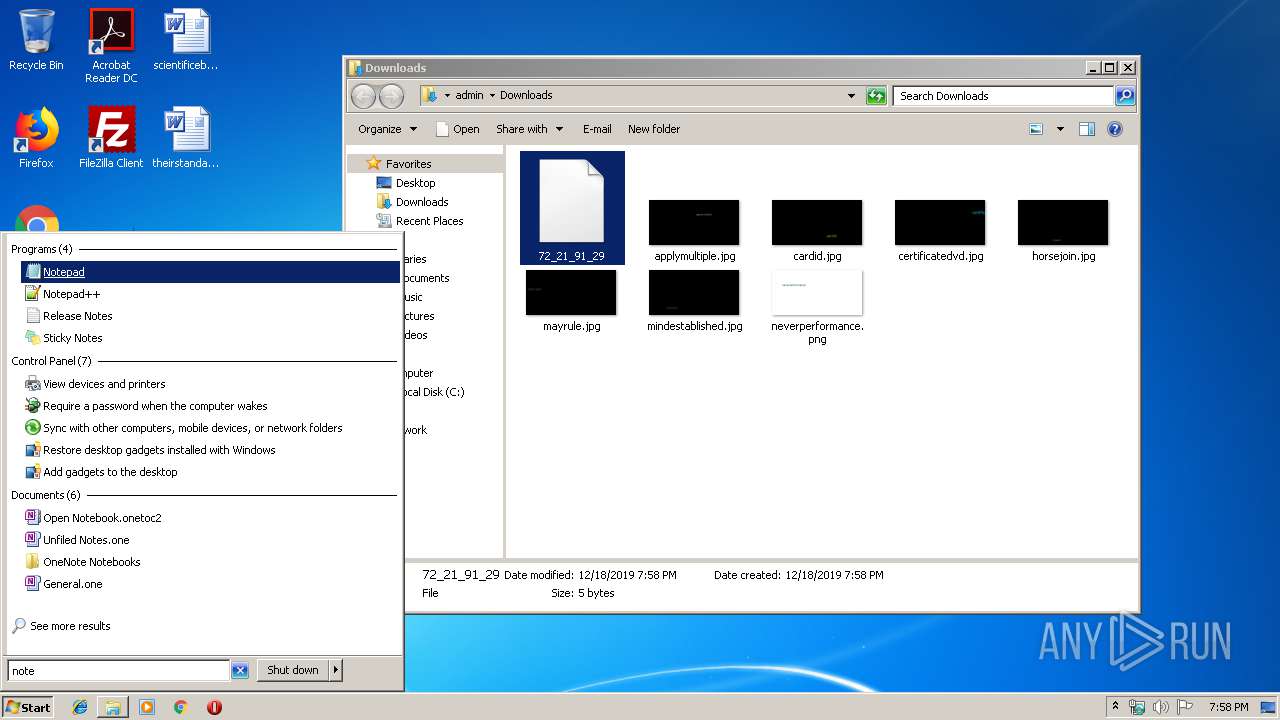Click the Shut down button
Image resolution: width=1280 pixels, height=720 pixels.
293,670
